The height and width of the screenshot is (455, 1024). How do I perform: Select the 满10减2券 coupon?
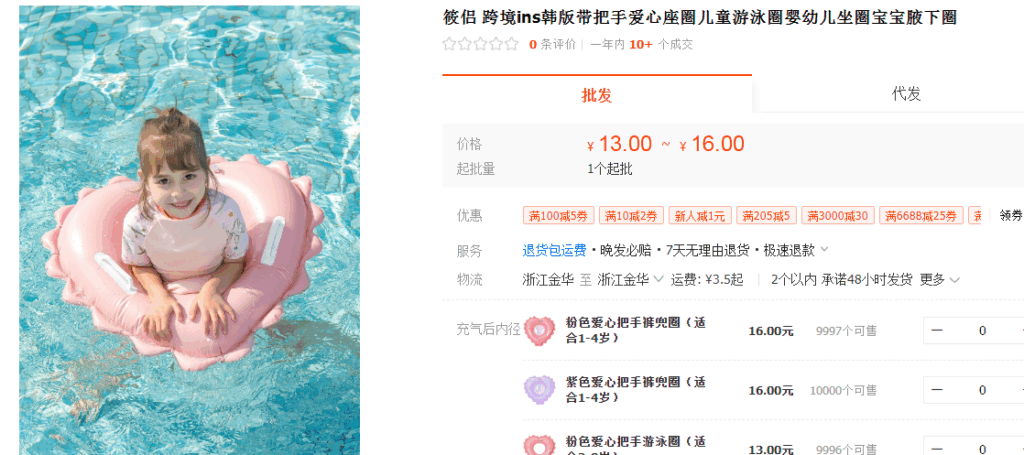click(x=631, y=215)
